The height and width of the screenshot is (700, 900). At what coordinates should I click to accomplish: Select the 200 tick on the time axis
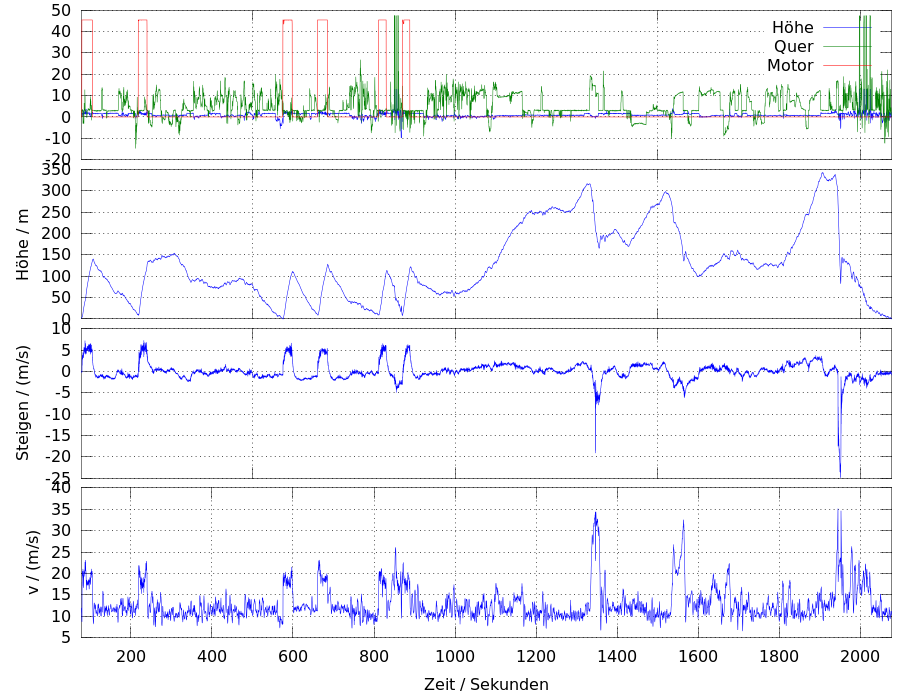[131, 656]
